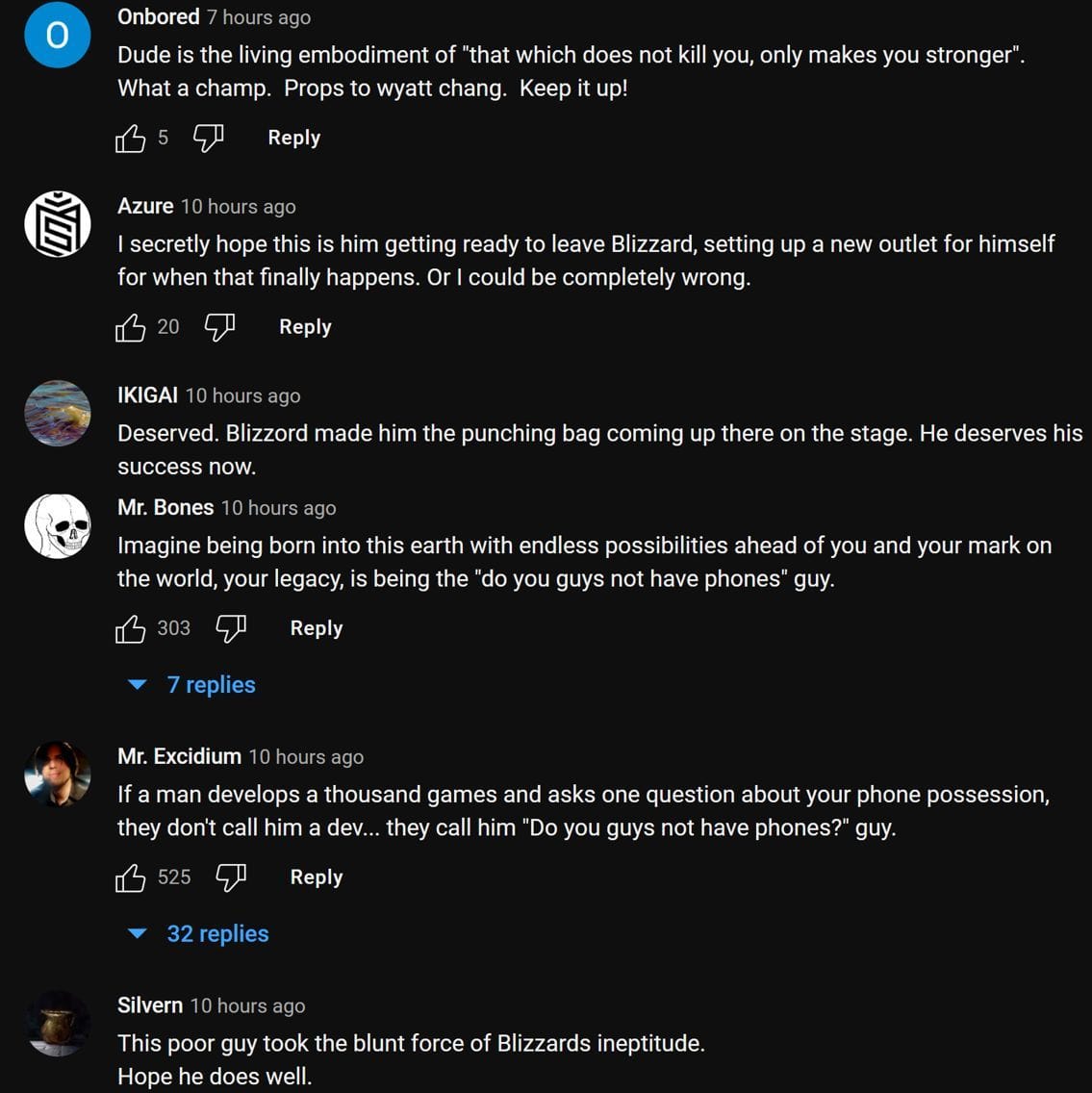Dislike Azure's comment

click(219, 327)
